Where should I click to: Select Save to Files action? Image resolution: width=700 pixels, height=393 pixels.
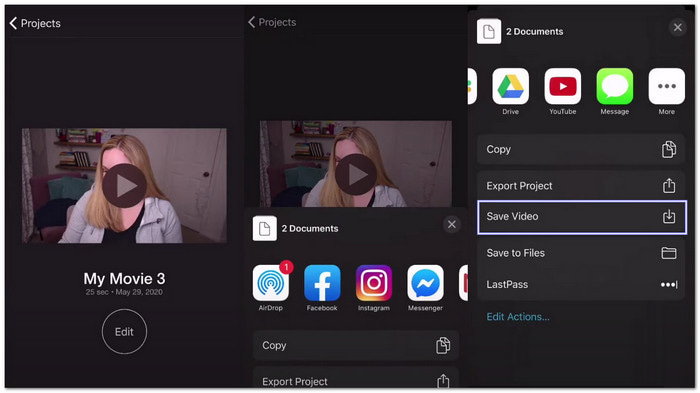coord(581,253)
